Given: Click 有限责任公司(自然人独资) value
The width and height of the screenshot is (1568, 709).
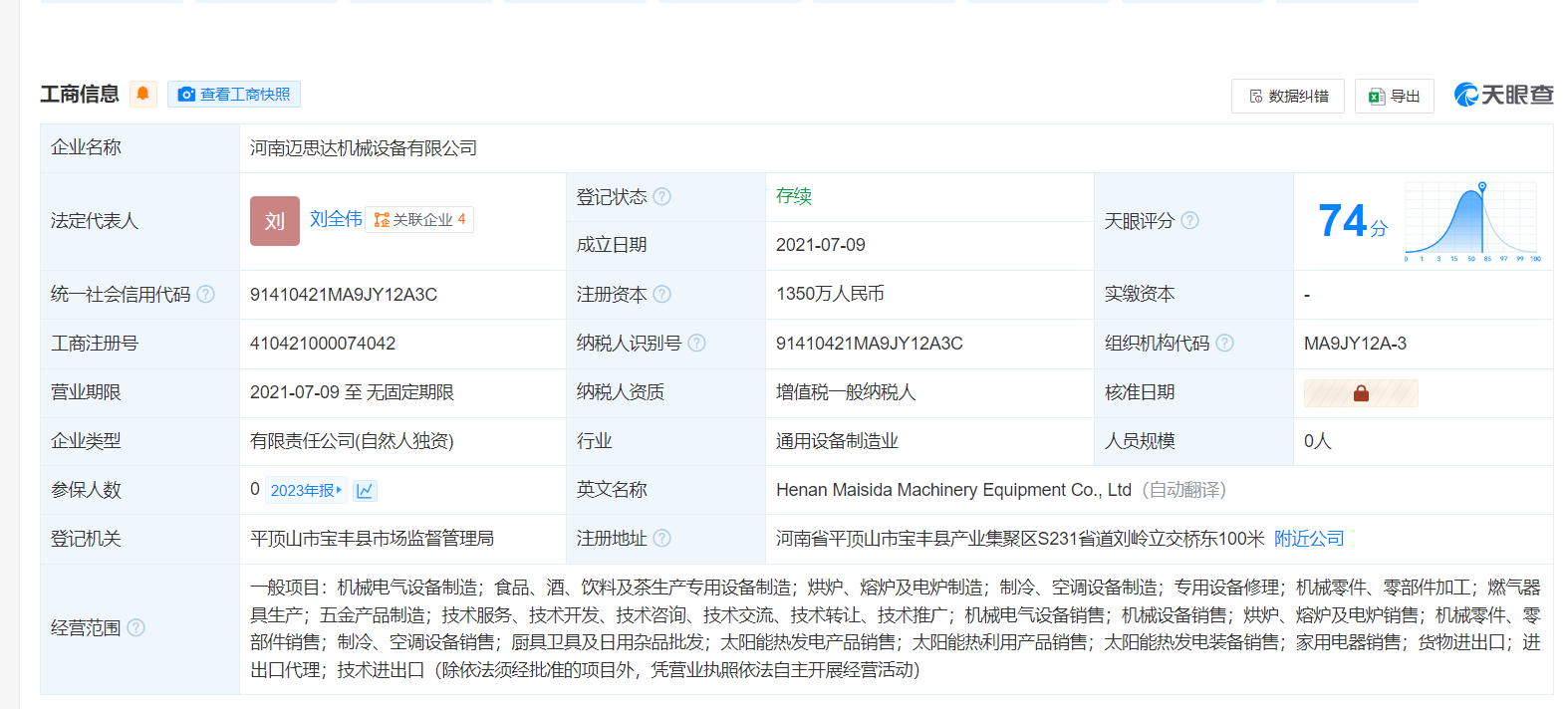Looking at the screenshot, I should (352, 441).
